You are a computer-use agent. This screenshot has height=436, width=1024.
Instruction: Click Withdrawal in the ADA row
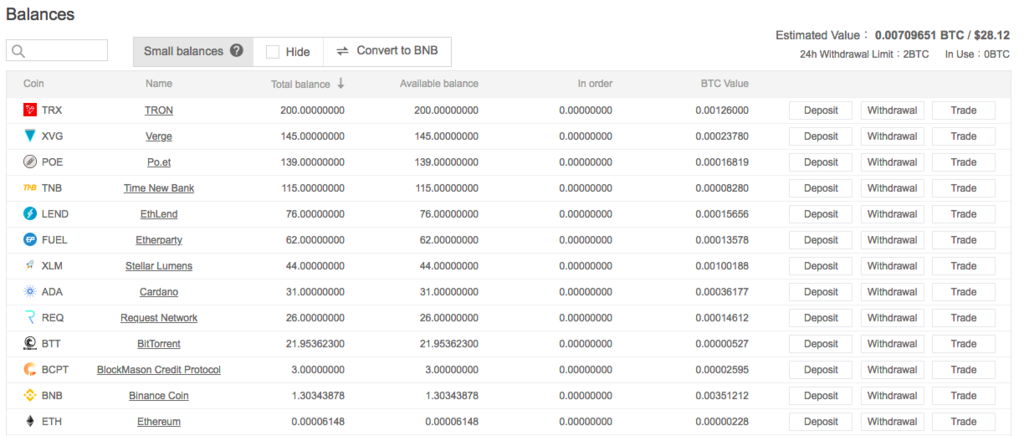coord(892,292)
